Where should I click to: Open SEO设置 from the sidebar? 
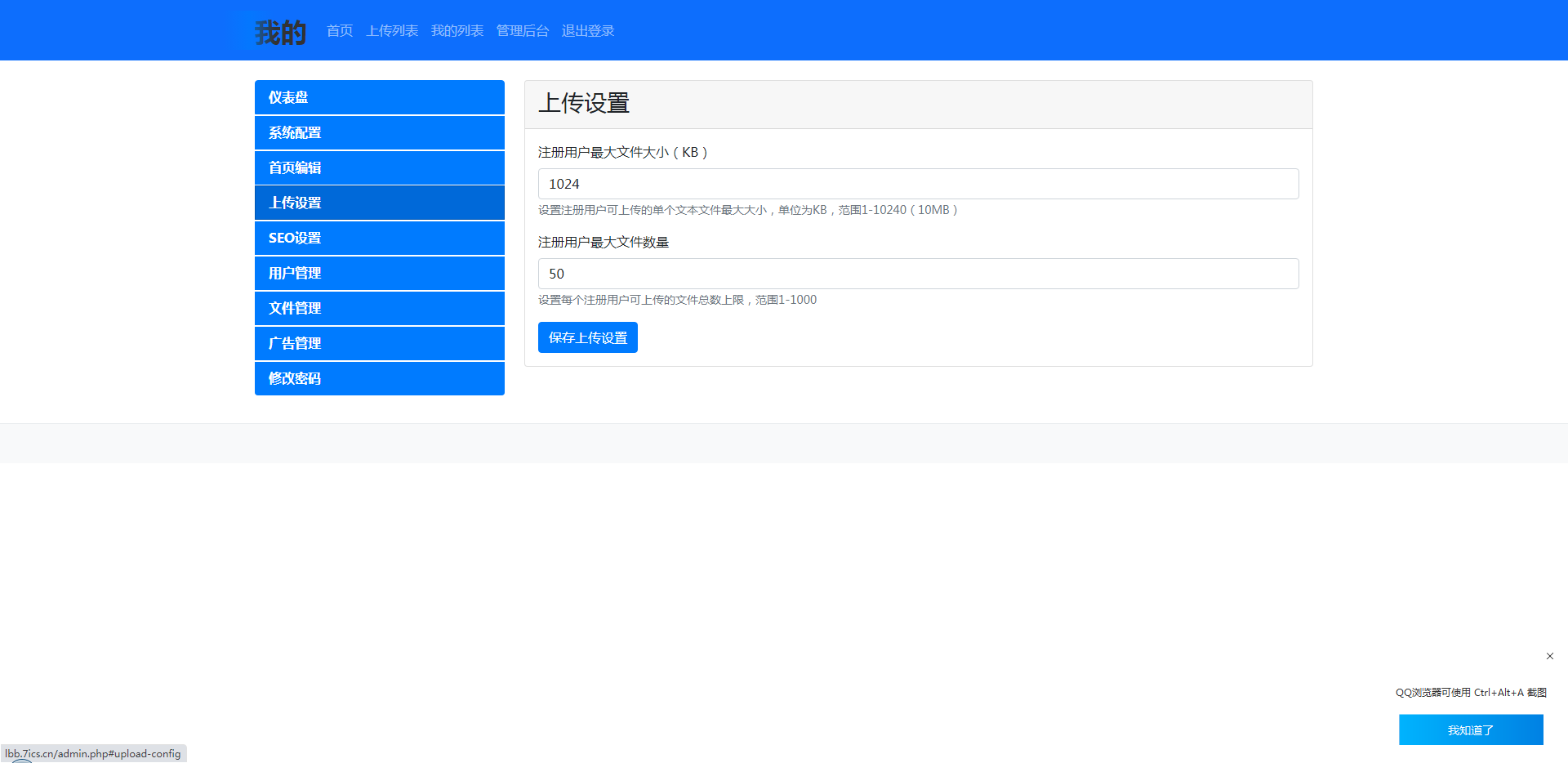[x=379, y=238]
